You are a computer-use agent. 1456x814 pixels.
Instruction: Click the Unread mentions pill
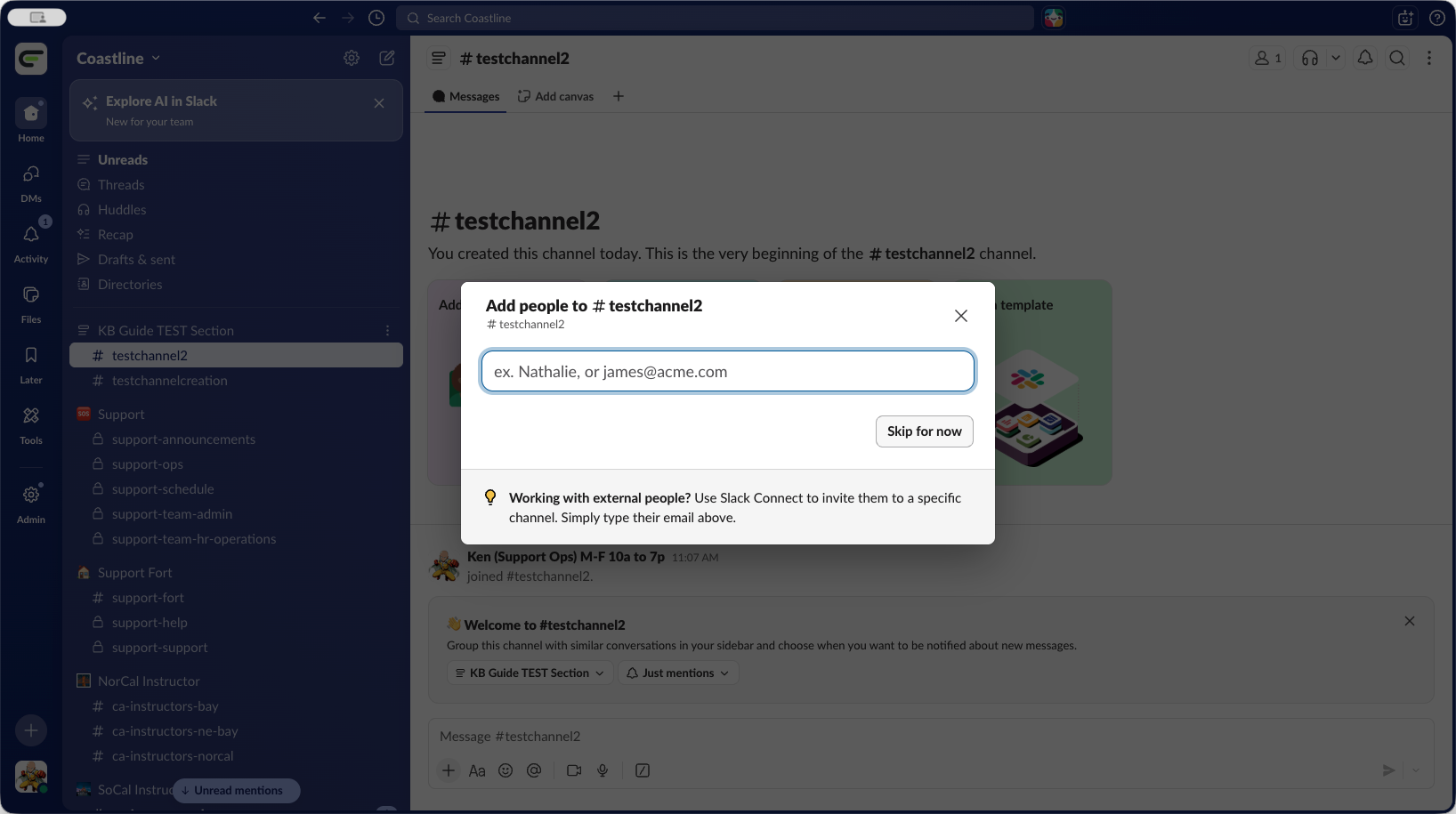pos(237,790)
